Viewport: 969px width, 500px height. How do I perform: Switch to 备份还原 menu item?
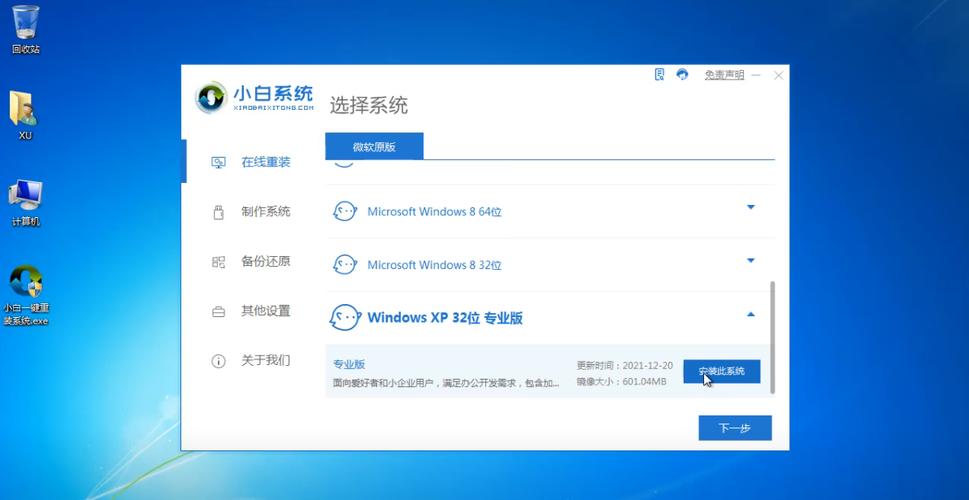(265, 262)
